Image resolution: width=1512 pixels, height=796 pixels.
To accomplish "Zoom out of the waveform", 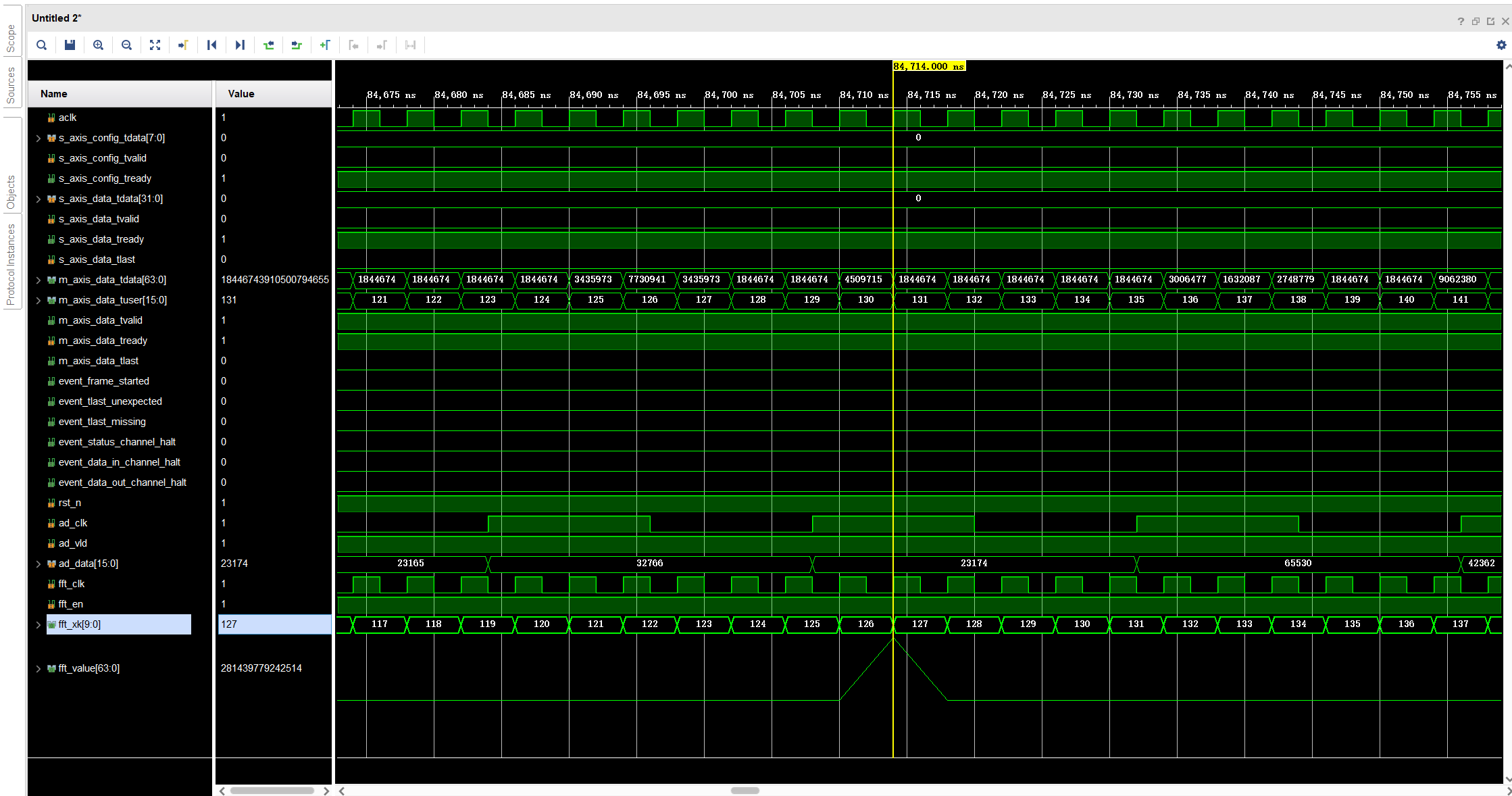I will tap(126, 45).
